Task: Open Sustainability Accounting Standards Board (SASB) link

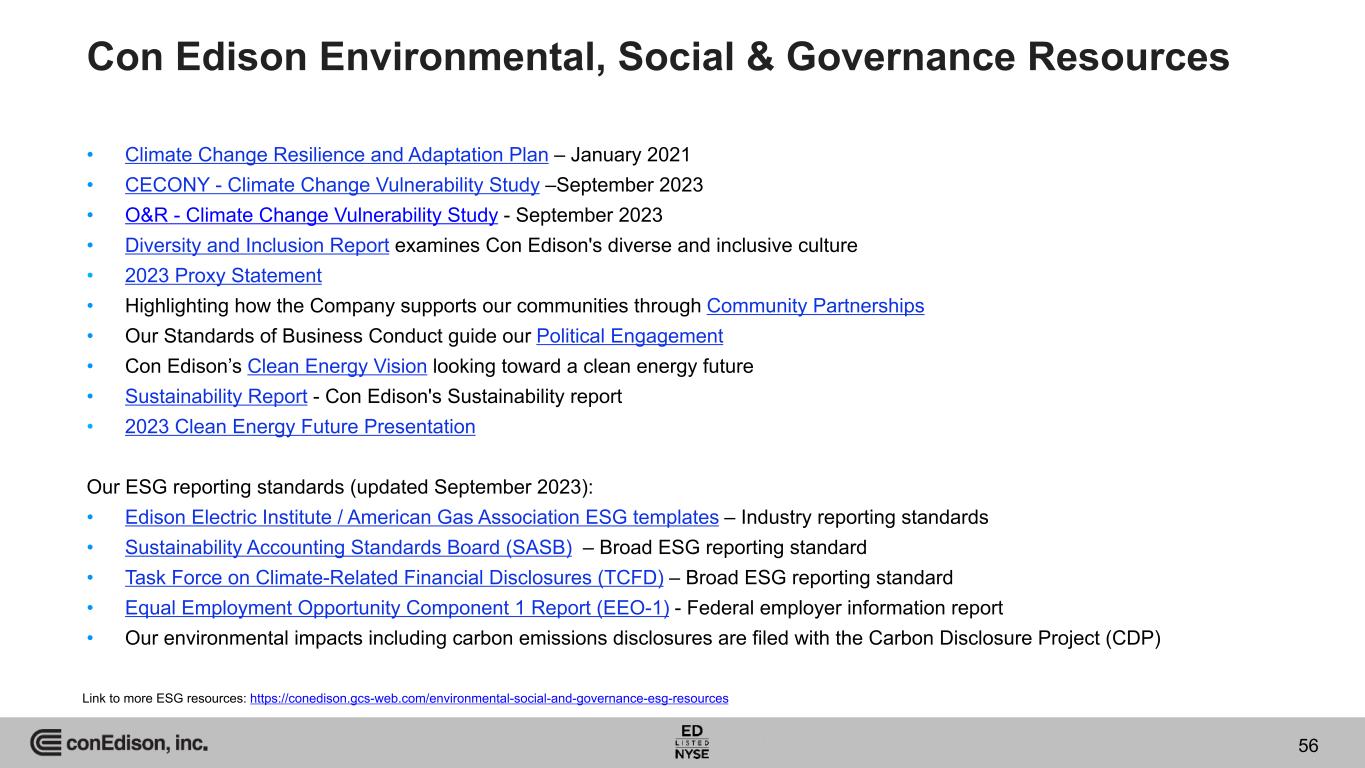Action: (348, 548)
